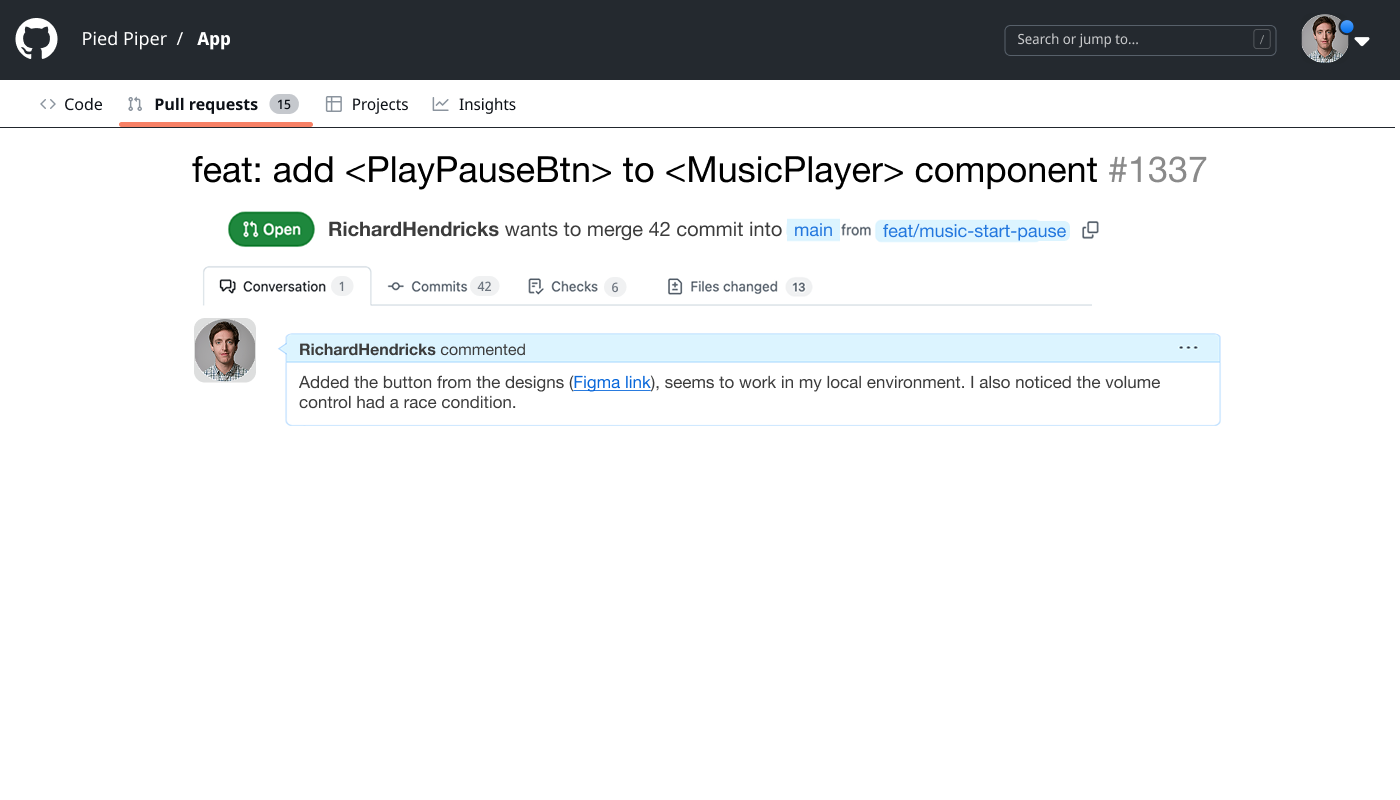Click the GitHub logo icon
1400x800 pixels.
point(36,39)
